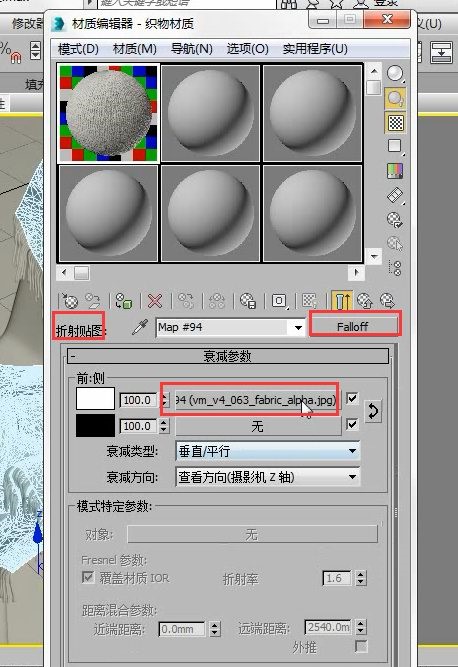Click the white front color swatch

pos(95,399)
